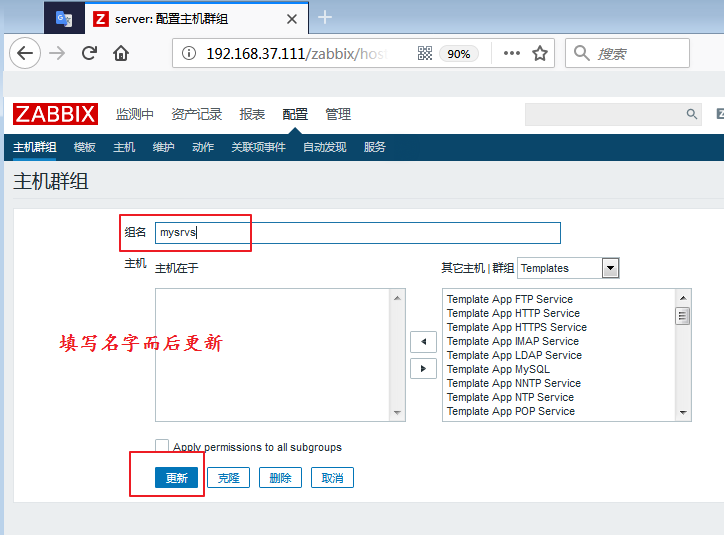Image resolution: width=725 pixels, height=535 pixels.
Task: Go to the browser home page icon
Action: click(121, 54)
